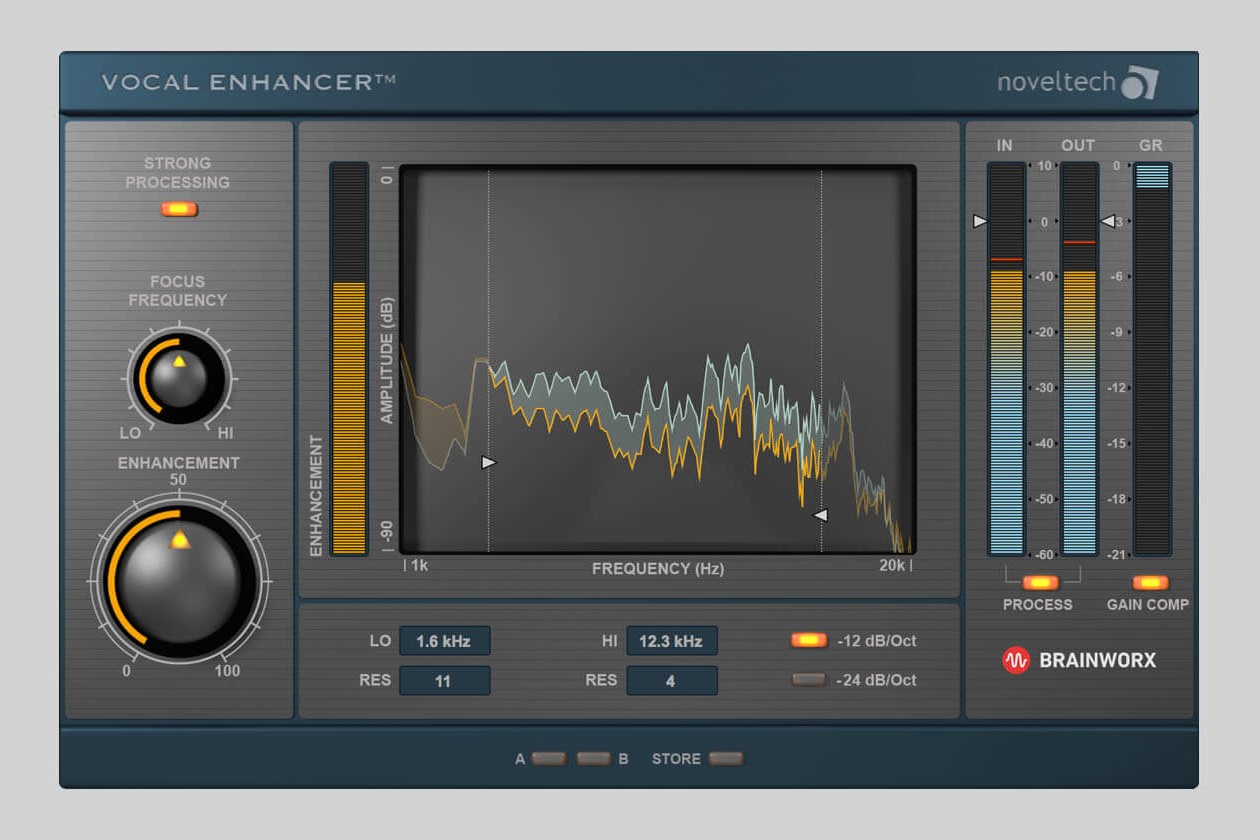Click the -60 mark on the IN/OUT scale

click(x=1043, y=554)
